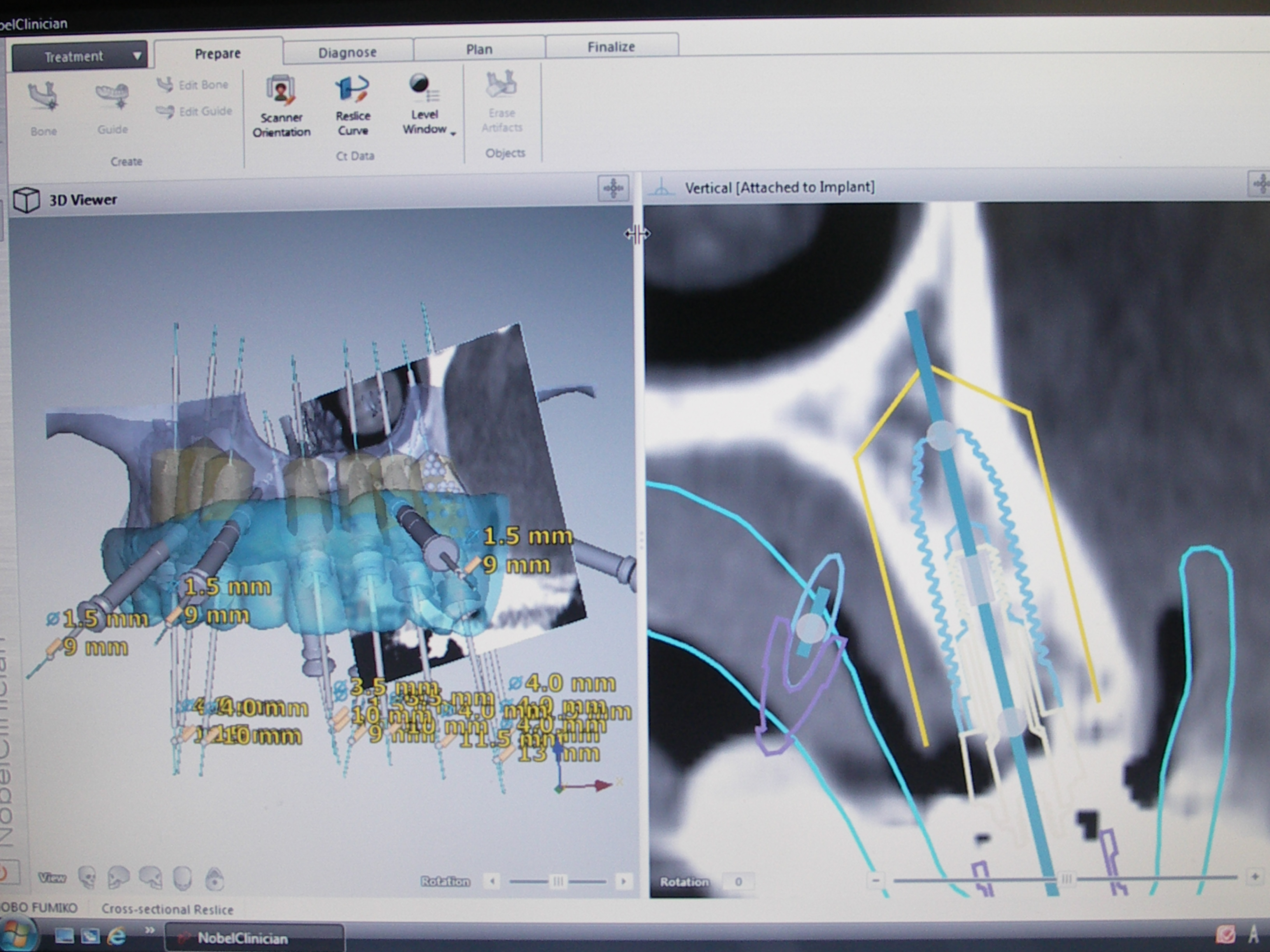
Task: Click the plus button on the Vertical view slider
Action: tap(1254, 877)
